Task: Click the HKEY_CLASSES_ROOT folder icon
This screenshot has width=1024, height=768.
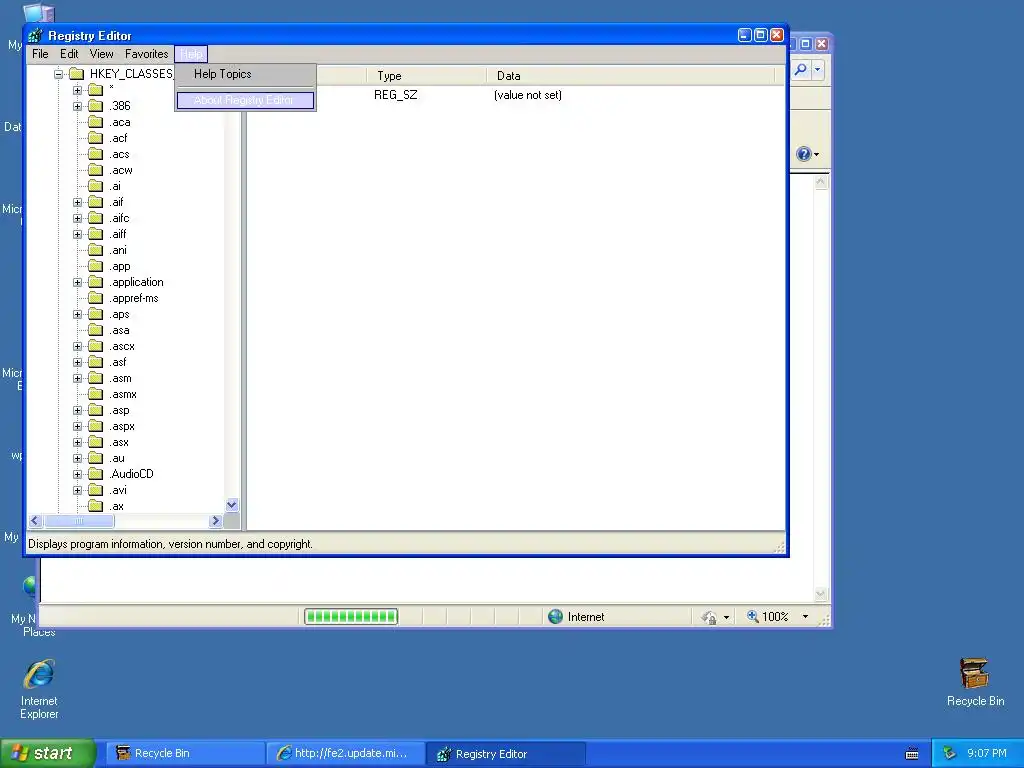Action: pos(76,73)
